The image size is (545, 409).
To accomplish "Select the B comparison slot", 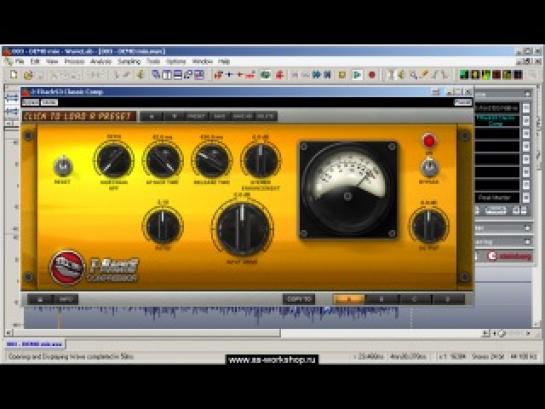I will tap(382, 299).
